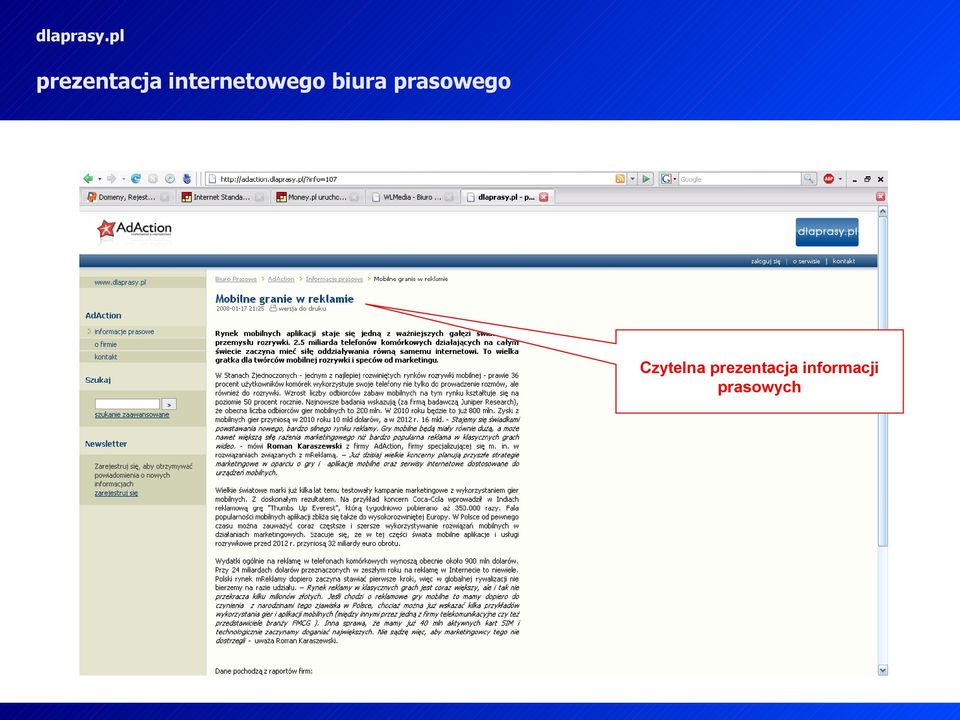960x720 pixels.
Task: Click the address bar showing adaction.dlaprasy.pl
Action: (x=410, y=179)
